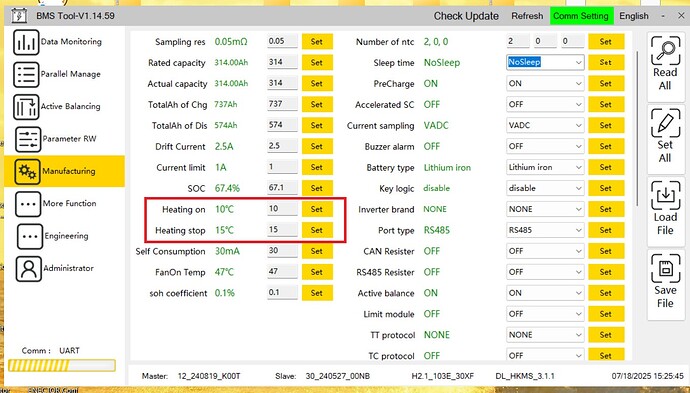Click the Heating stop input field
This screenshot has height=393, width=690.
[282, 230]
